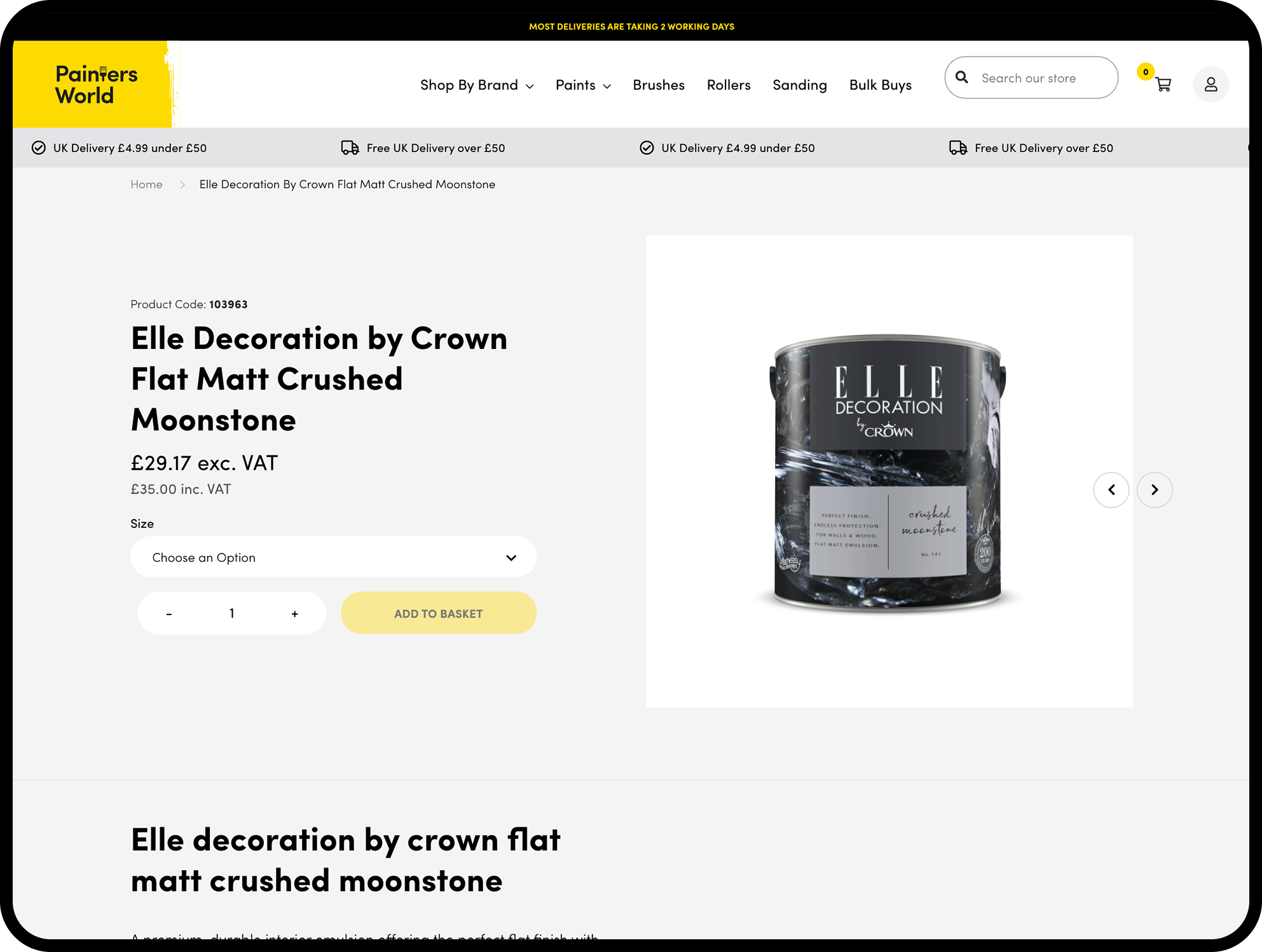
Task: Increase quantity with plus button
Action: [294, 614]
